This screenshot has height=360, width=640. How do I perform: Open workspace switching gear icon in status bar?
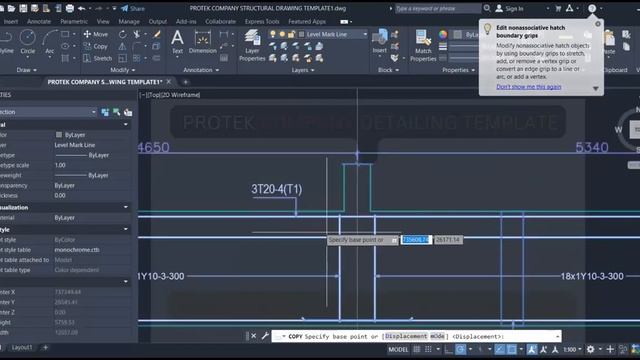pos(590,349)
